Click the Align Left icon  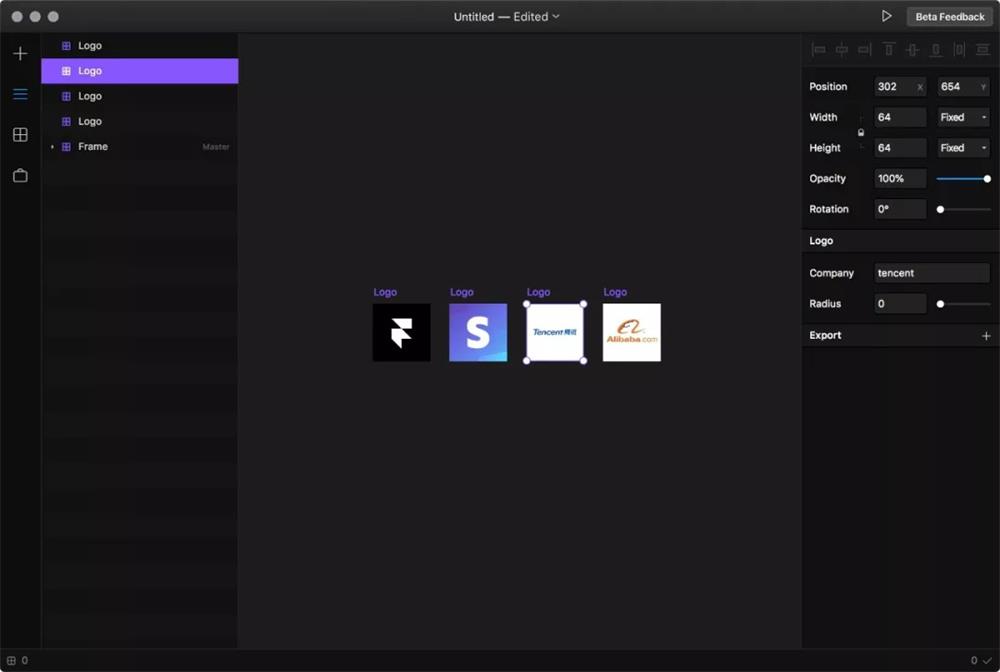click(819, 49)
